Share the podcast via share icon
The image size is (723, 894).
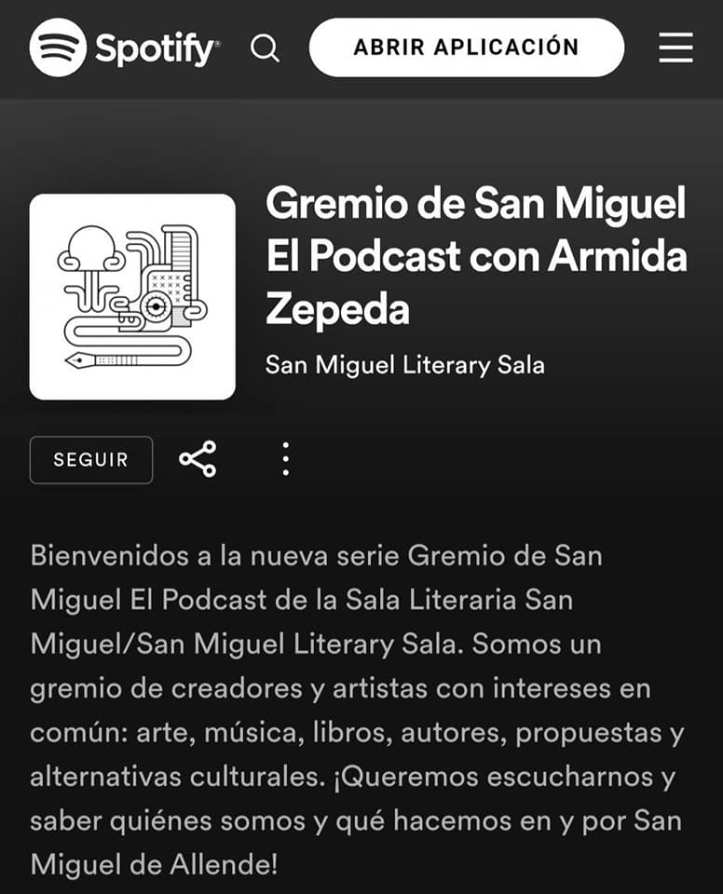[x=198, y=459]
